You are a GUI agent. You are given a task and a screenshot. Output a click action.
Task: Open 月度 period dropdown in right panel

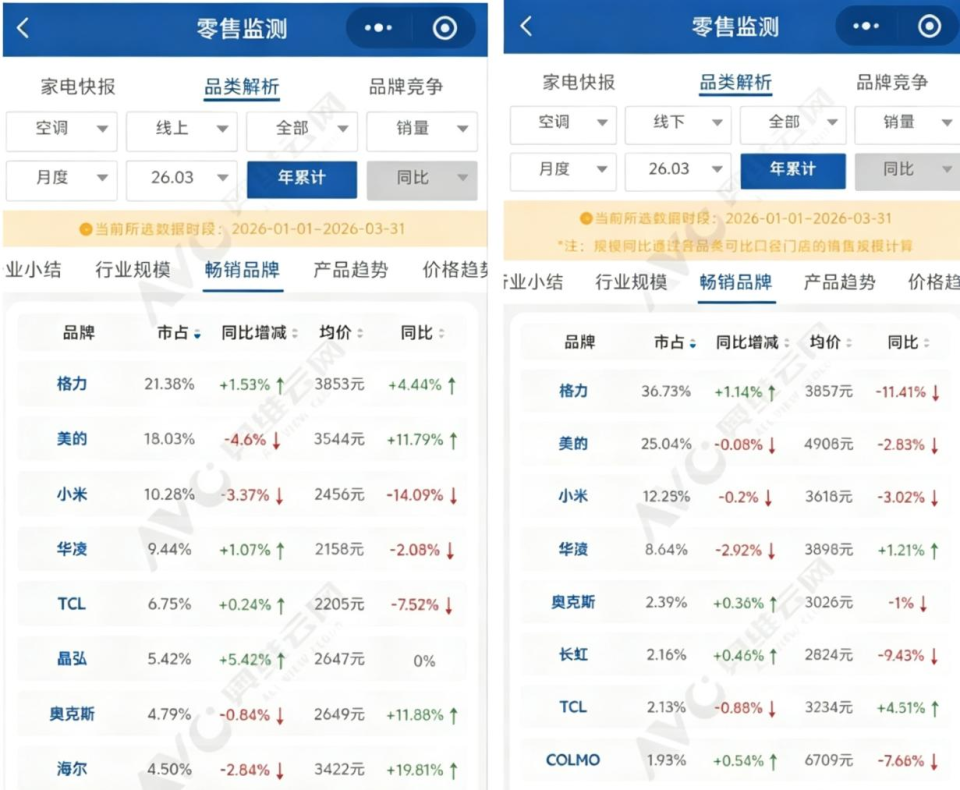[563, 171]
